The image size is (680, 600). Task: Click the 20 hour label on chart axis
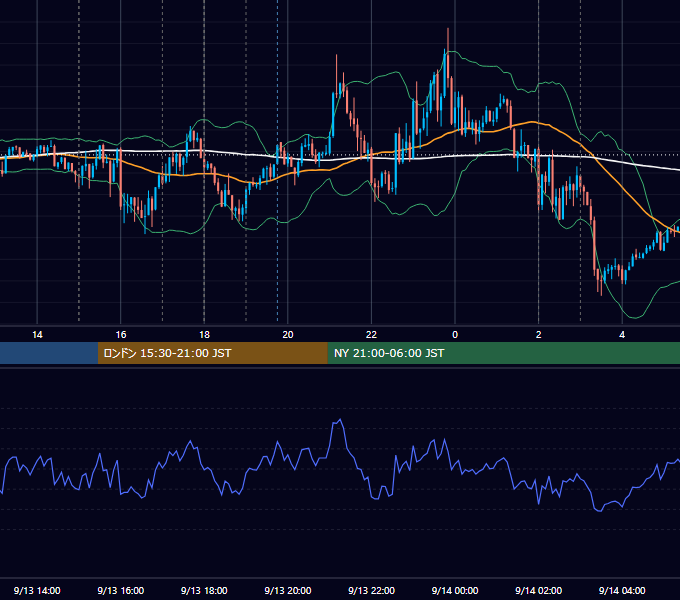pyautogui.click(x=288, y=335)
